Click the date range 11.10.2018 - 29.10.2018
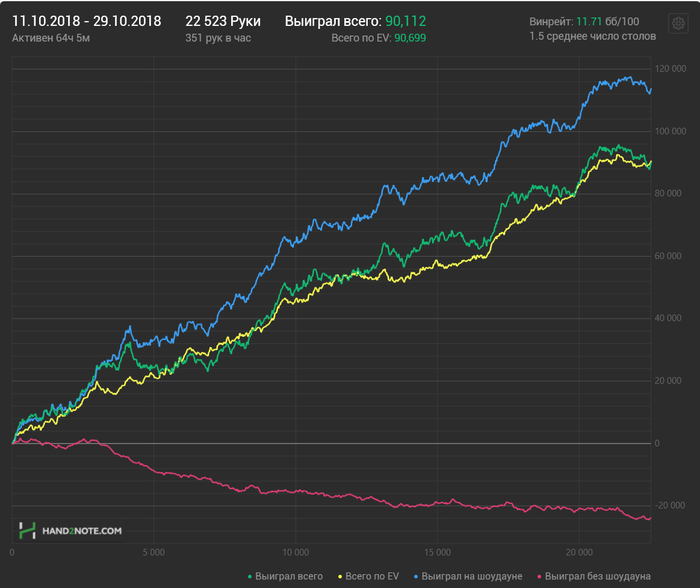 [87, 21]
